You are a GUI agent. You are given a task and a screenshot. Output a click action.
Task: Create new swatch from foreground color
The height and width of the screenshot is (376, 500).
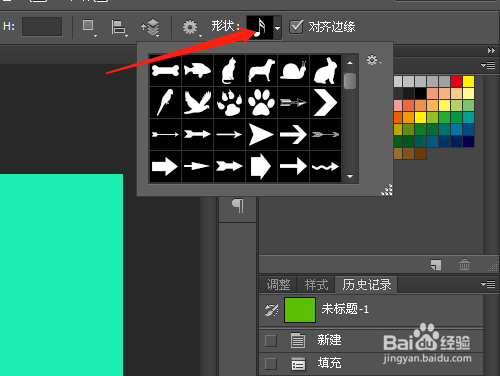coord(436,265)
